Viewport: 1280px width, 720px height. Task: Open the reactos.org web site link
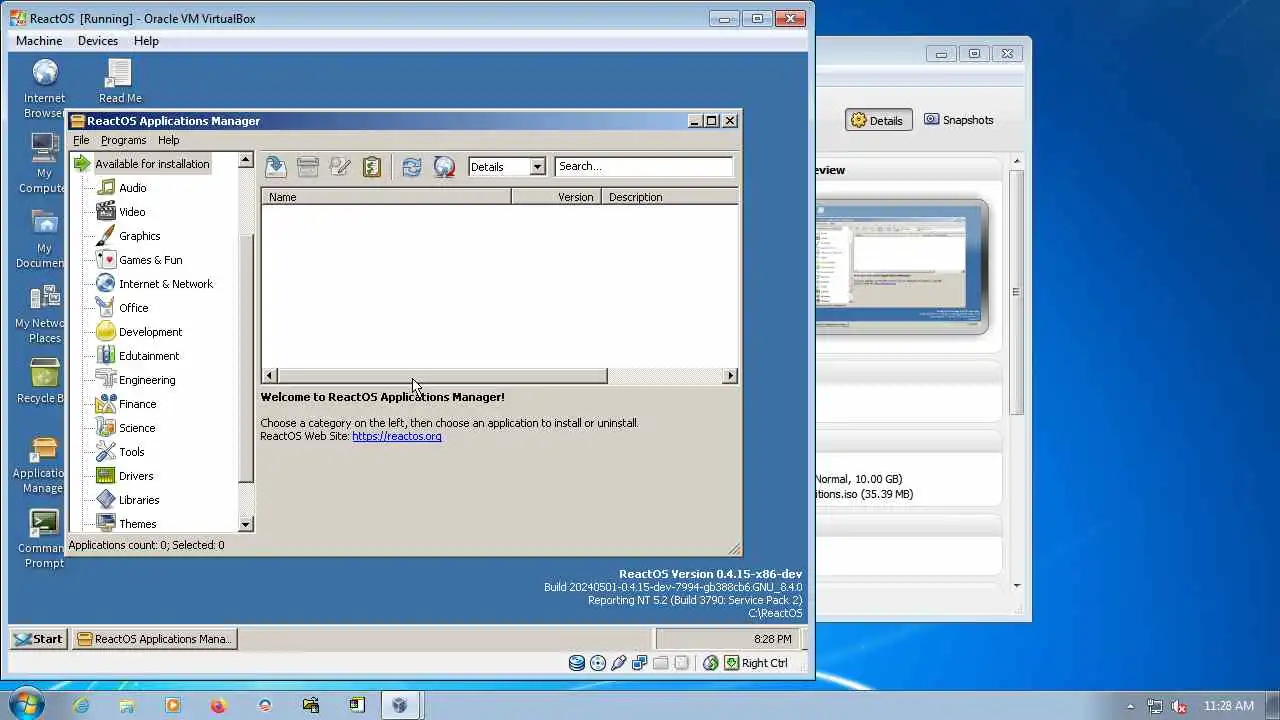(396, 436)
